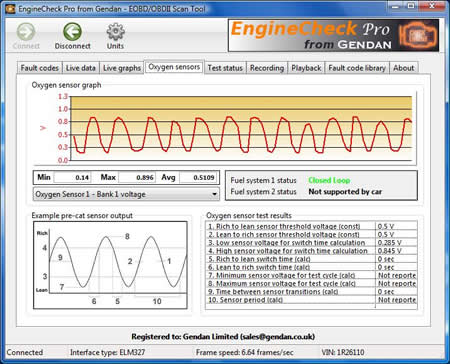Screen dimensions: 450x364
Task: Select the Oxygen sensors tab
Action: [174, 67]
